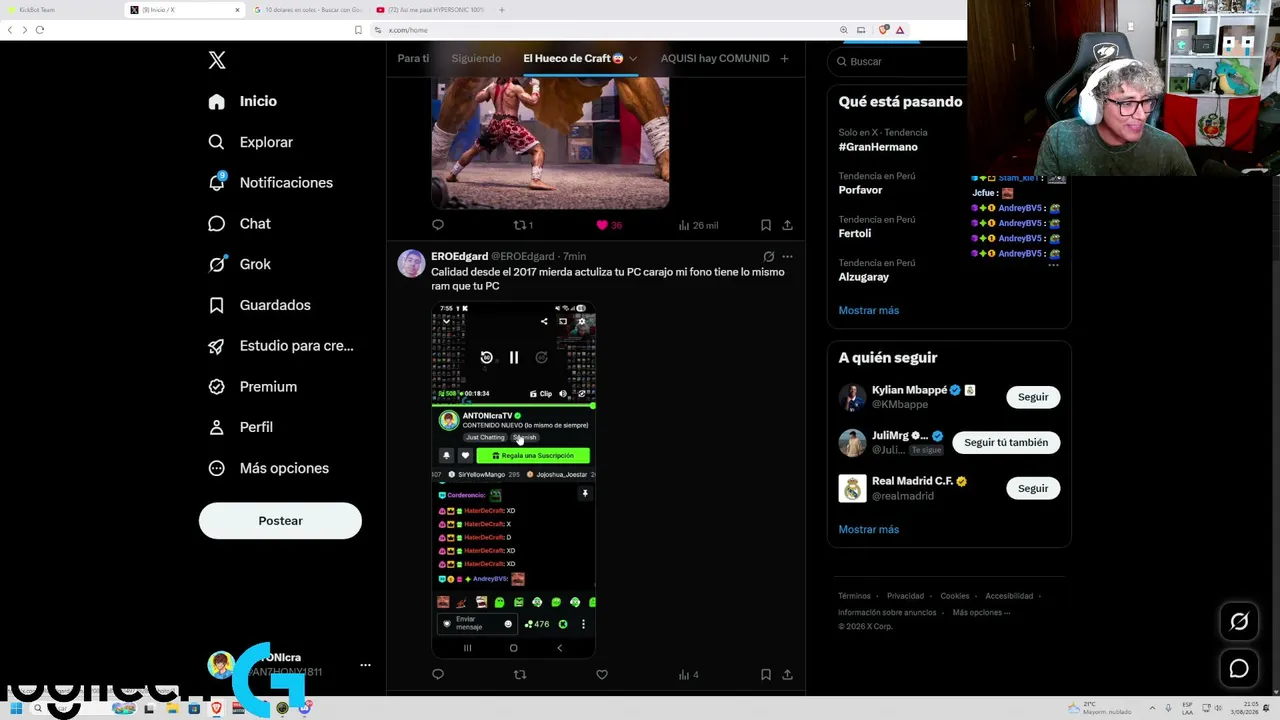This screenshot has height=720, width=1280.
Task: Like EROEdgard's post
Action: tap(602, 675)
